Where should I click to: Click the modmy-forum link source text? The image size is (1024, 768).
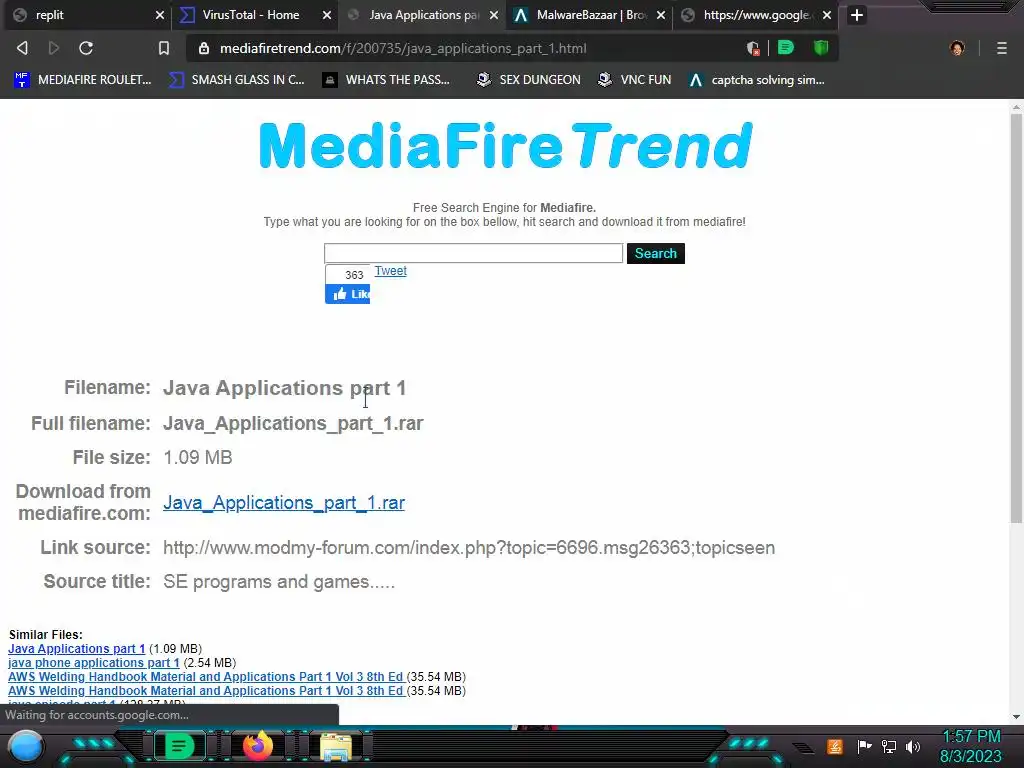[469, 548]
